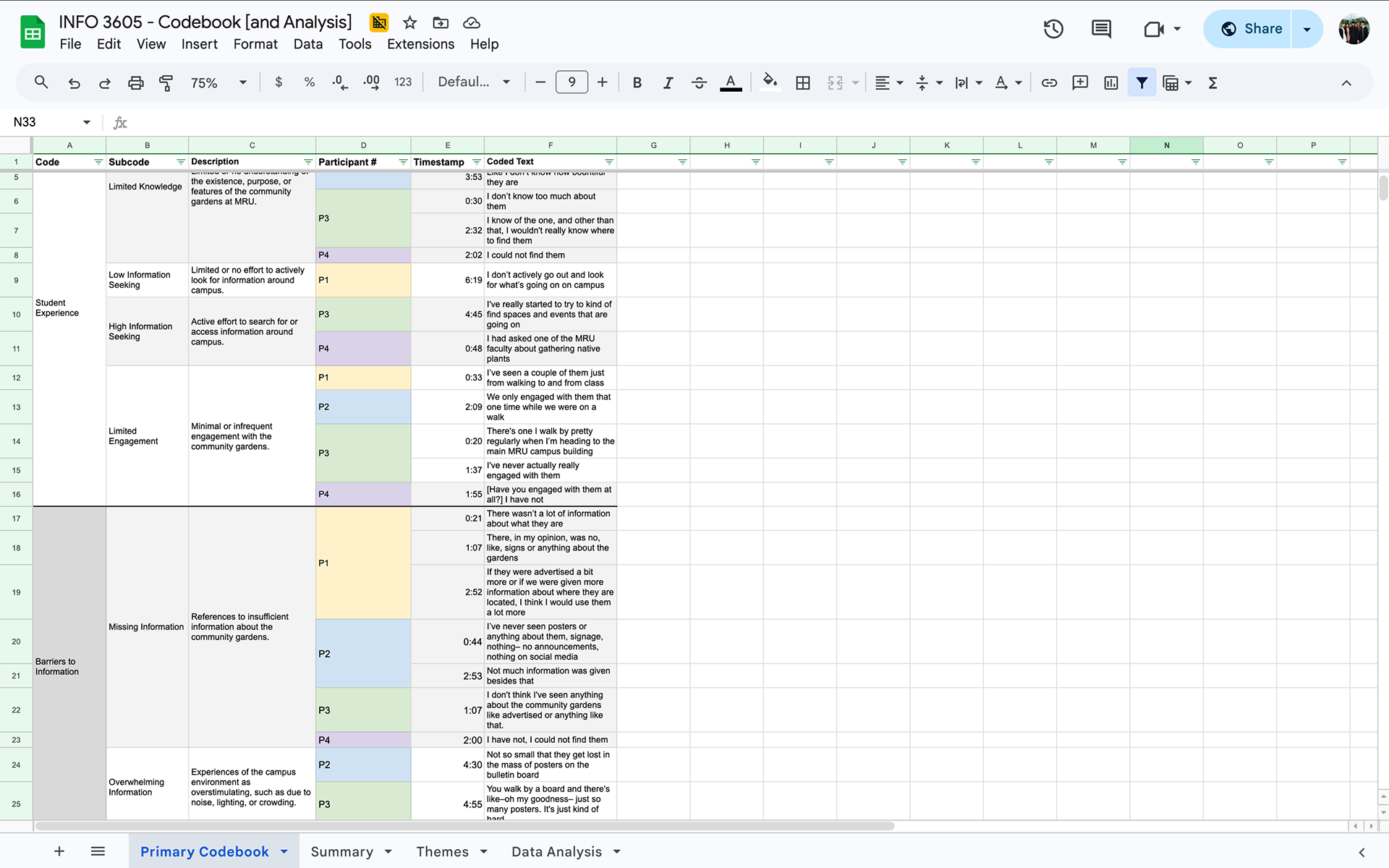Insert a comment
This screenshot has height=868, width=1389.
[1080, 82]
